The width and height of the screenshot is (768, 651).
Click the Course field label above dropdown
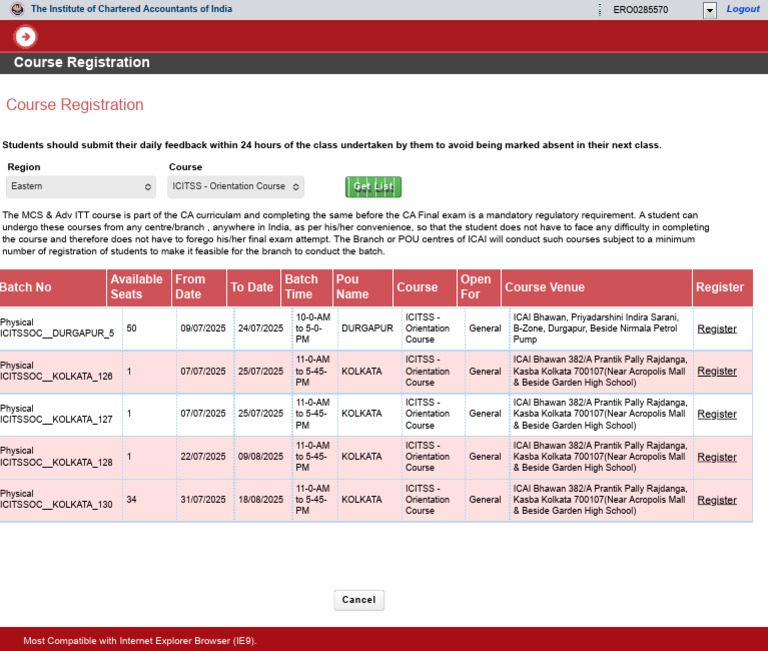[186, 167]
